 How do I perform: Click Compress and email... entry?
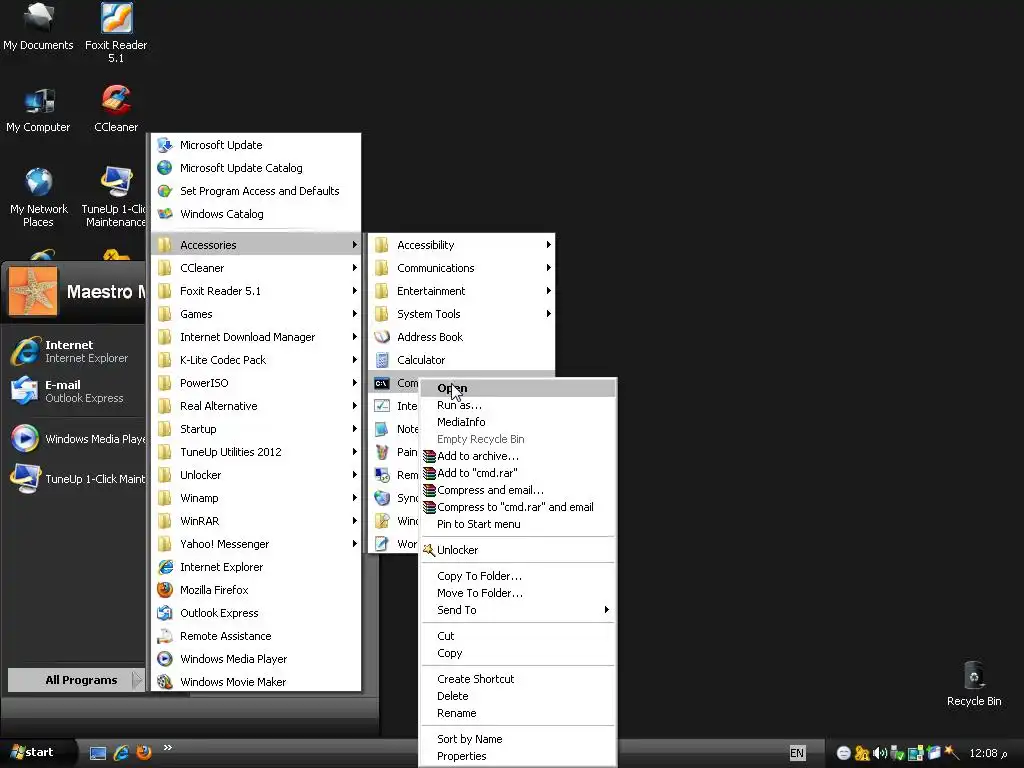click(x=517, y=490)
